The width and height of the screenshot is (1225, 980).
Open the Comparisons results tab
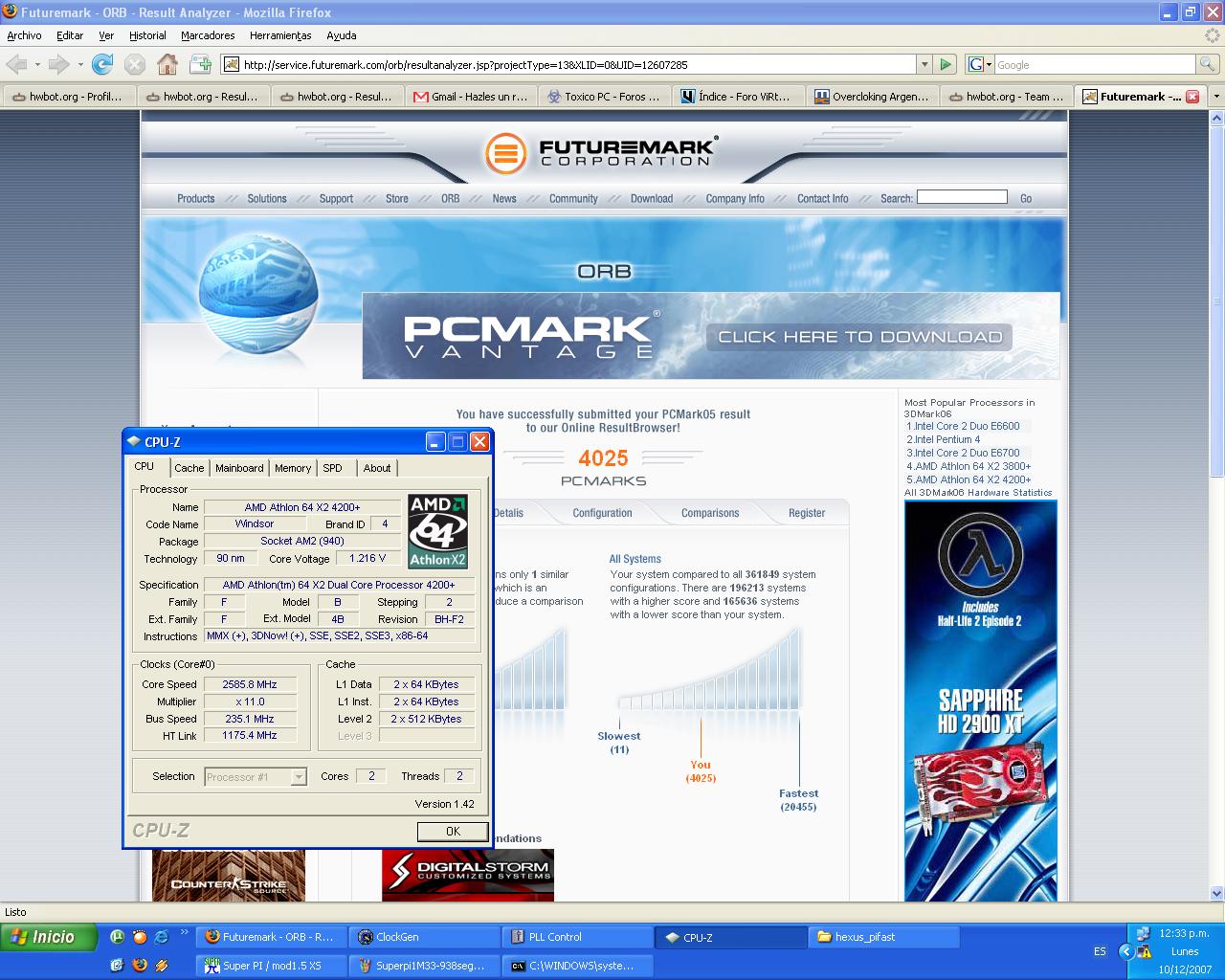710,513
